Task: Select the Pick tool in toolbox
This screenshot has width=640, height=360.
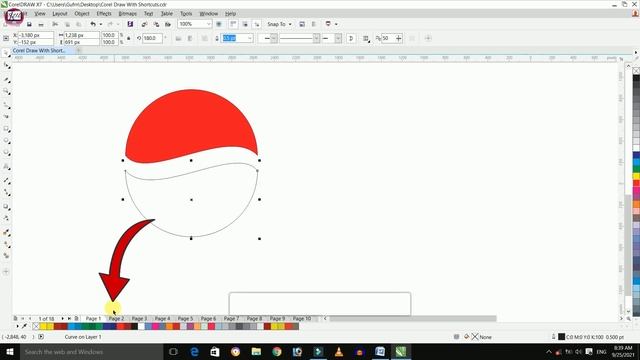Action: [6, 53]
